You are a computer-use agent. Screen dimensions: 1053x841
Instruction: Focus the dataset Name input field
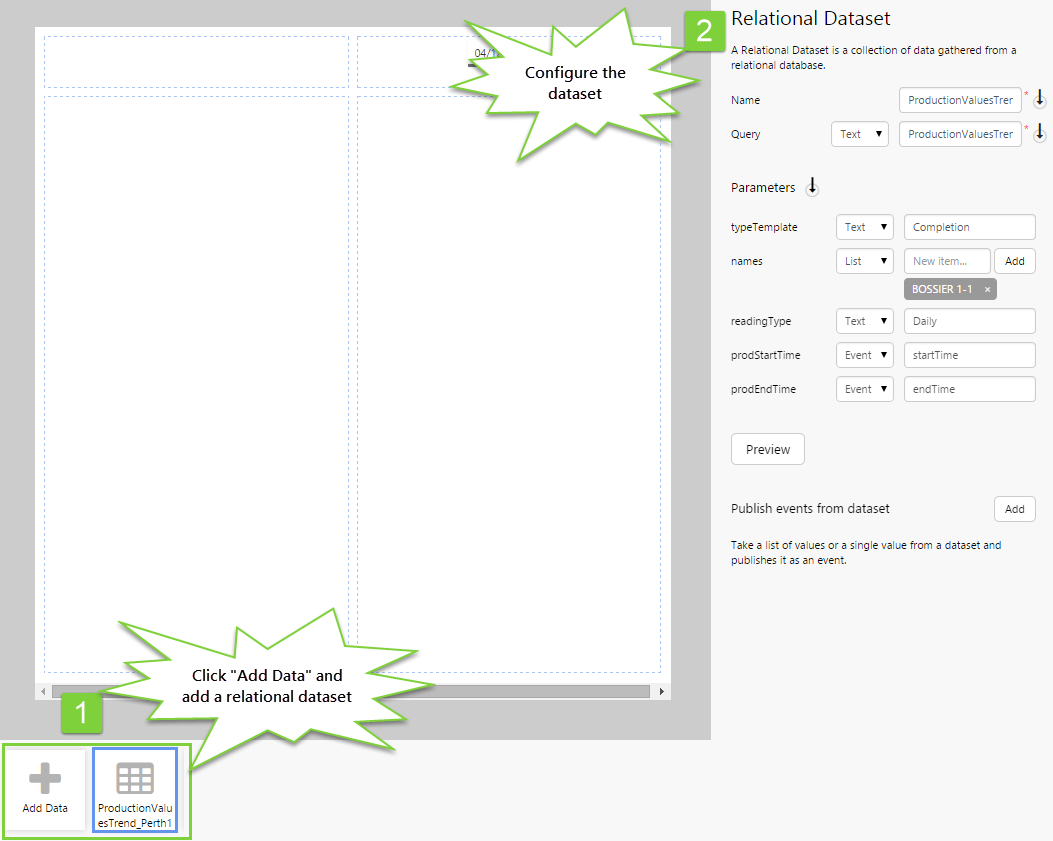click(x=960, y=100)
